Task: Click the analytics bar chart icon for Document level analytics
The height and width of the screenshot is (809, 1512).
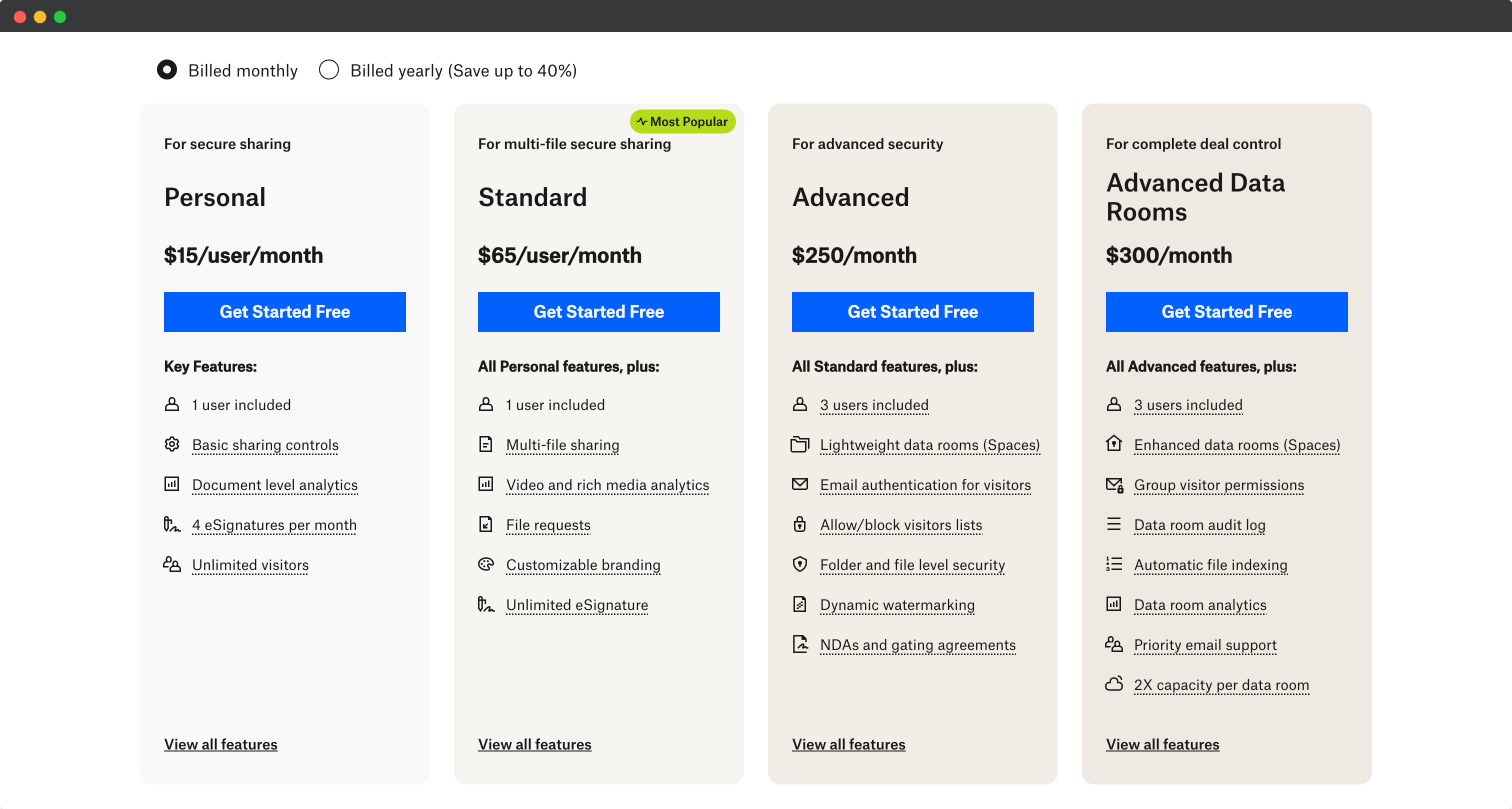Action: point(171,484)
